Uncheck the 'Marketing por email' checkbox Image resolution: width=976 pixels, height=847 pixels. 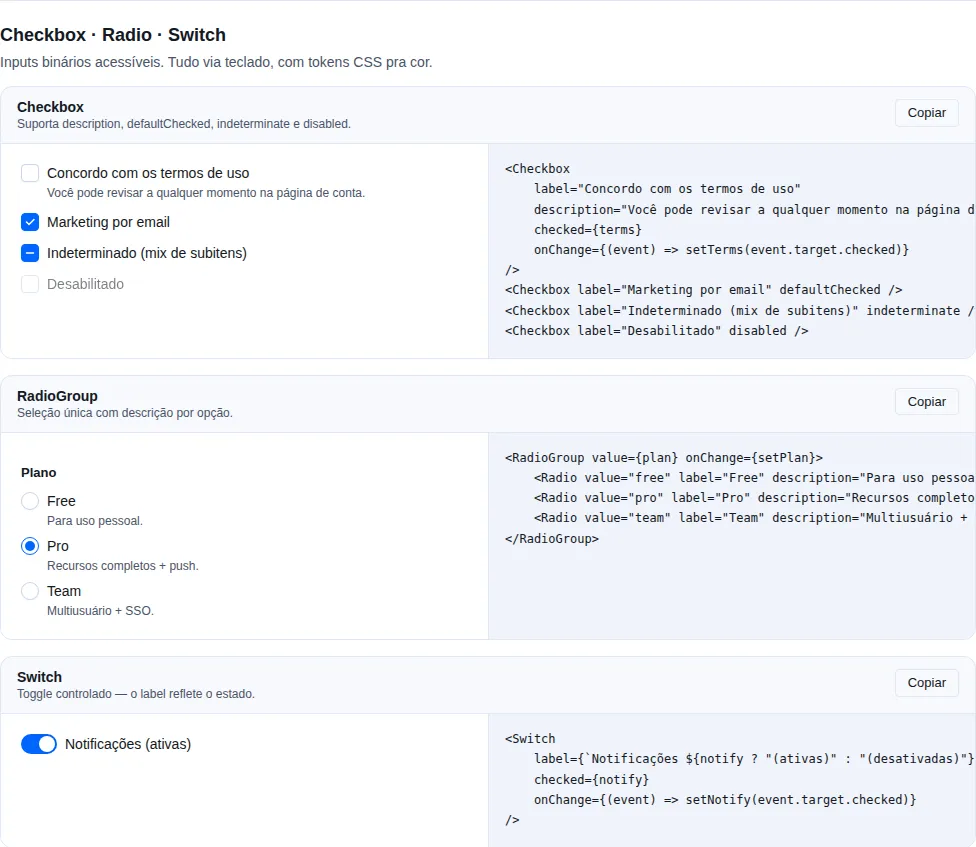point(30,222)
